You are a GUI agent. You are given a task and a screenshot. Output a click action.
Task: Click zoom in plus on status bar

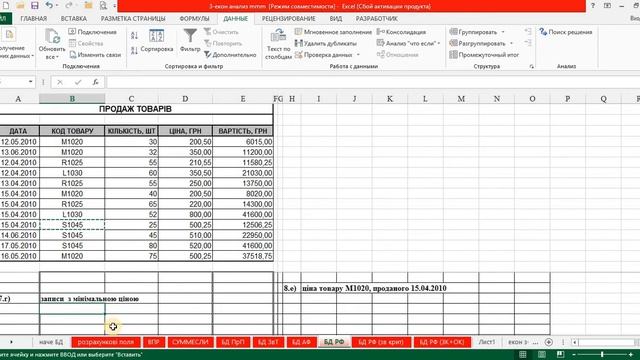pyautogui.click(x=631, y=354)
